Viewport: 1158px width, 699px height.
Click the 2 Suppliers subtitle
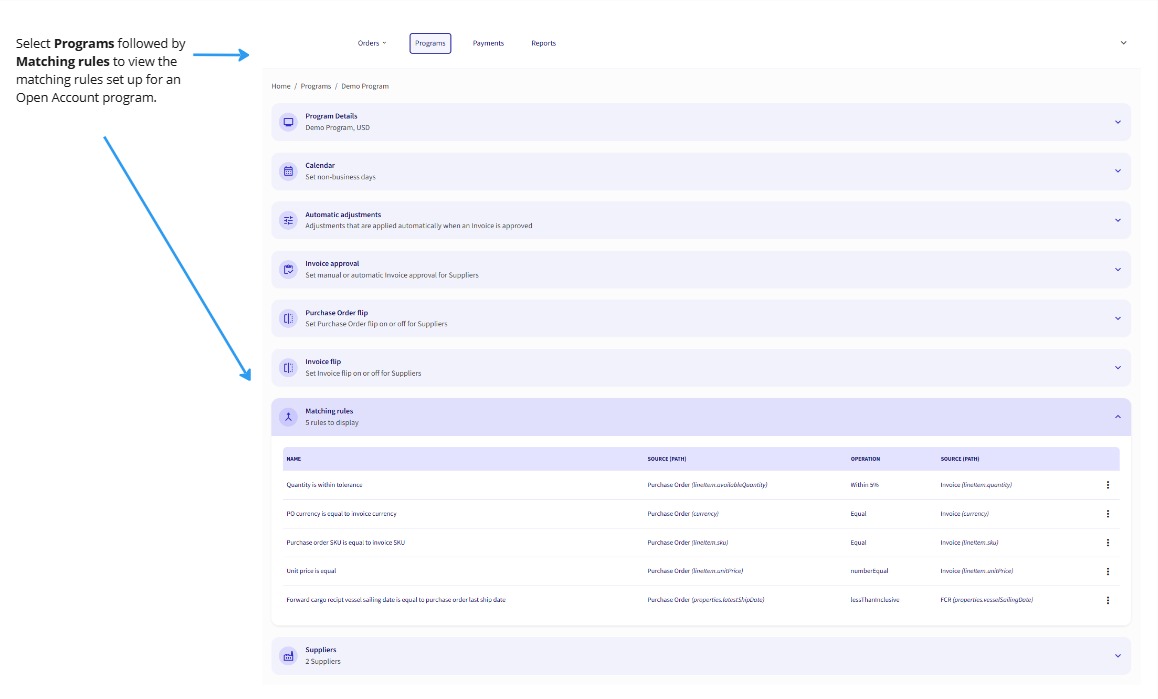pos(323,661)
